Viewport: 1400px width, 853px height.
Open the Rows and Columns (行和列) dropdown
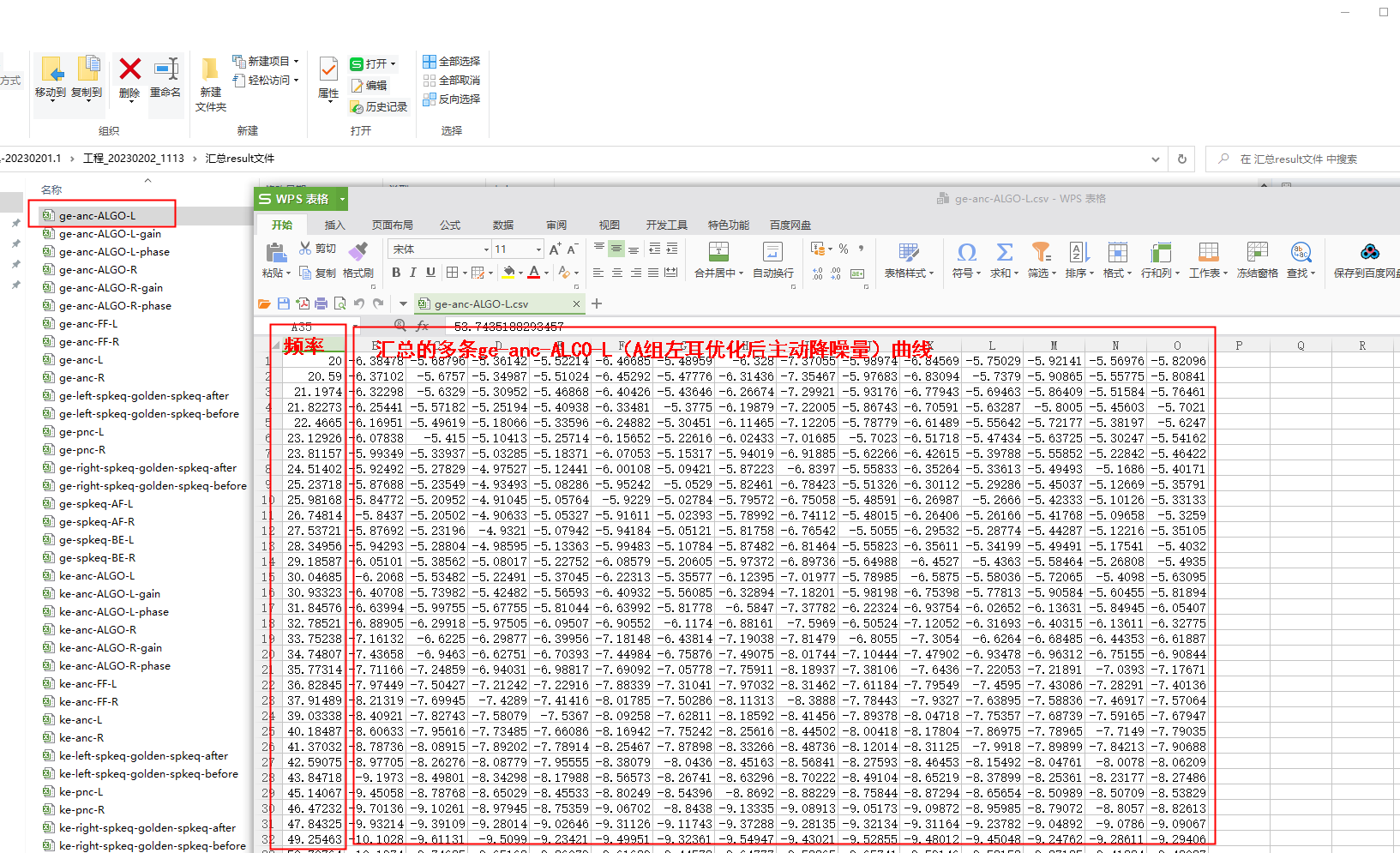click(x=1161, y=273)
